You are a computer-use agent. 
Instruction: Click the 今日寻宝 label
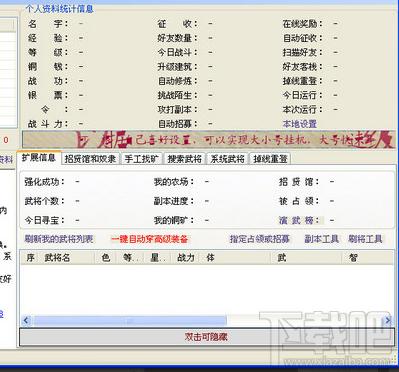coord(45,220)
